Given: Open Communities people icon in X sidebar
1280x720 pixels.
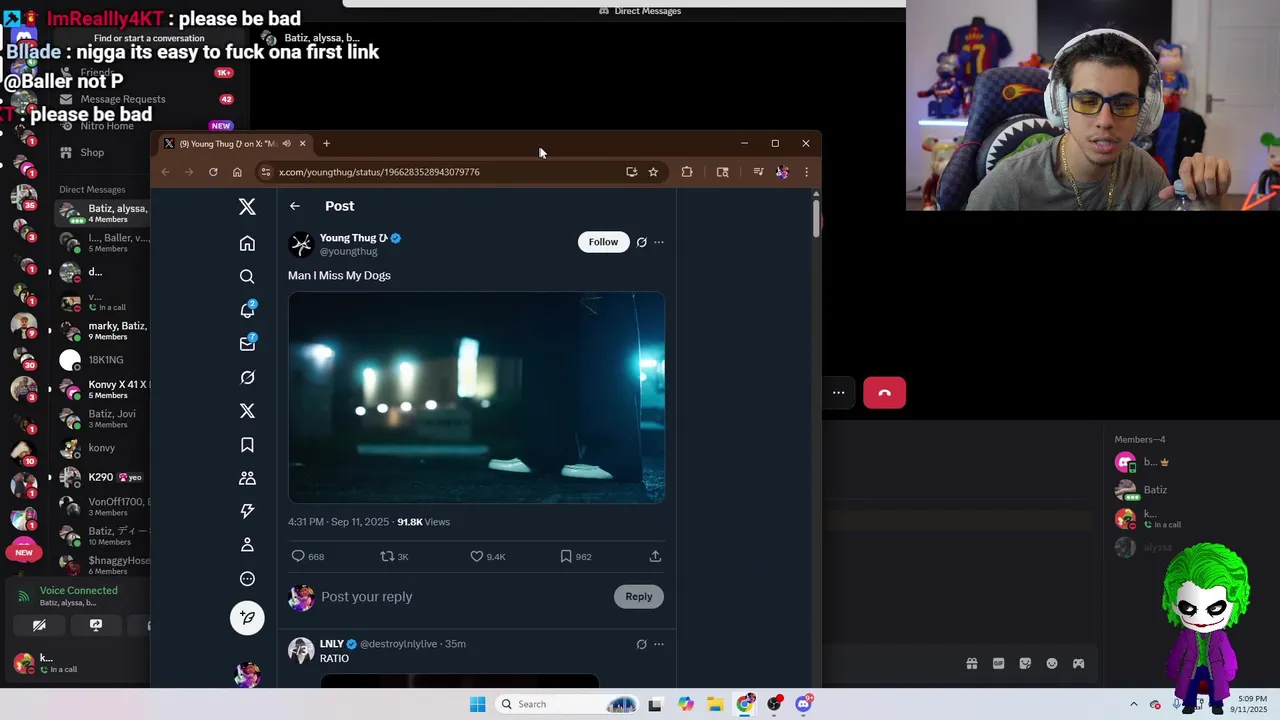Looking at the screenshot, I should 247,478.
